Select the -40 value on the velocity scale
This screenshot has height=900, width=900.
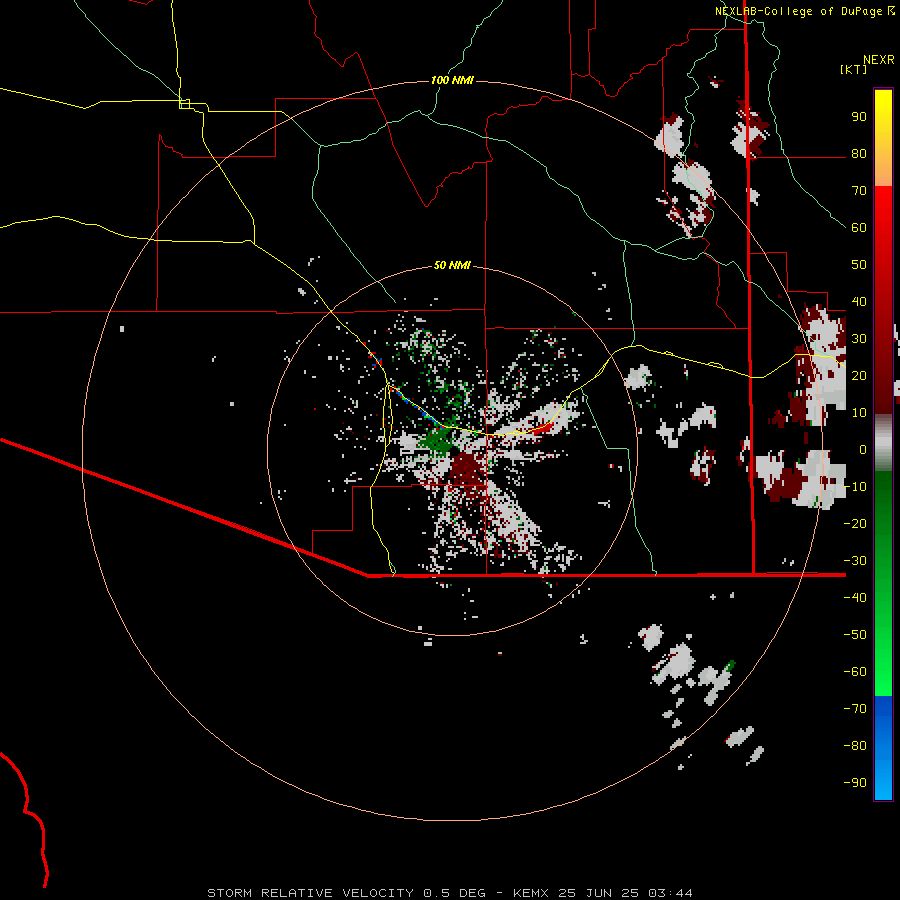tap(855, 598)
